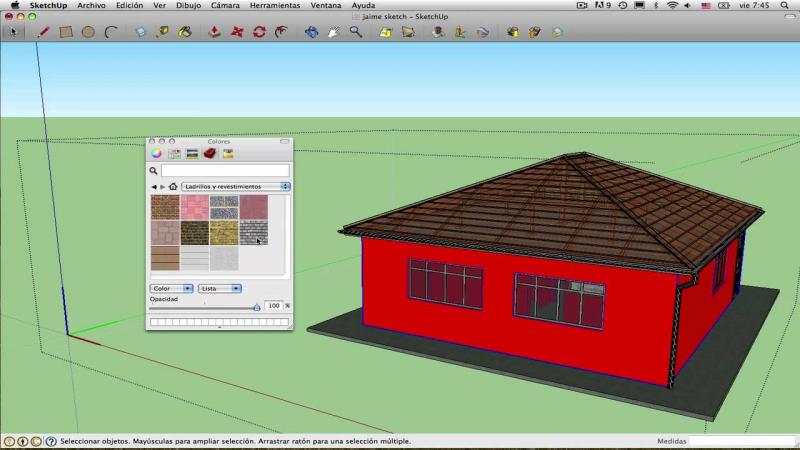
Task: Open the Herramientas menu
Action: 274,5
